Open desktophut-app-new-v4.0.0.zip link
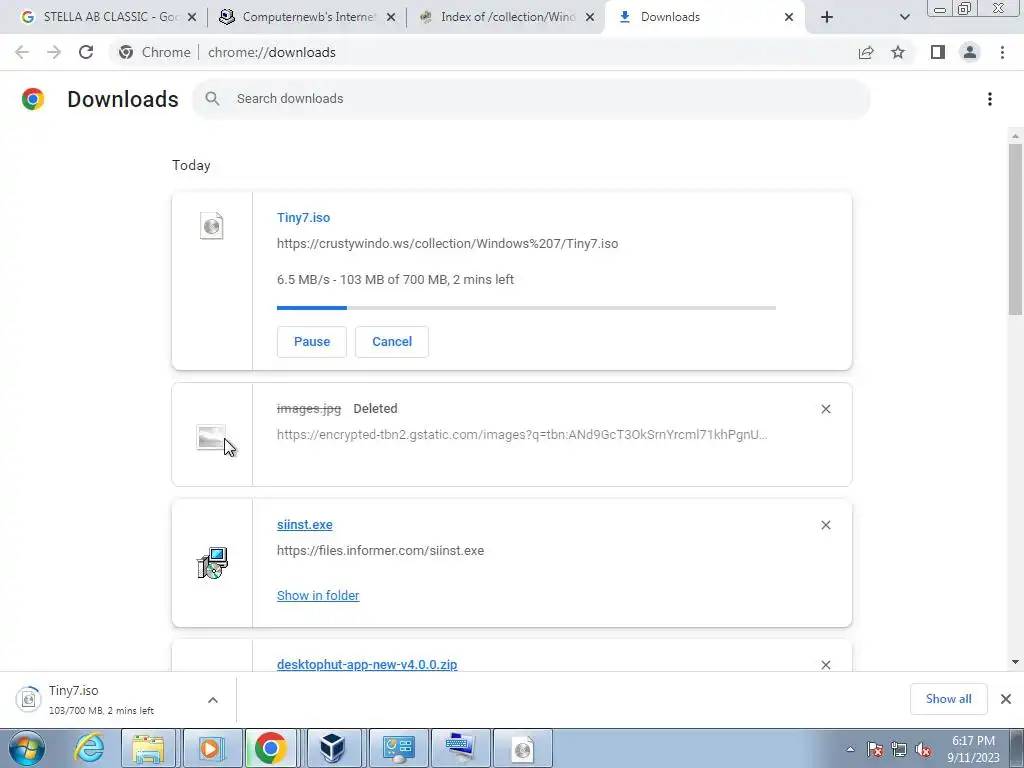 [367, 664]
